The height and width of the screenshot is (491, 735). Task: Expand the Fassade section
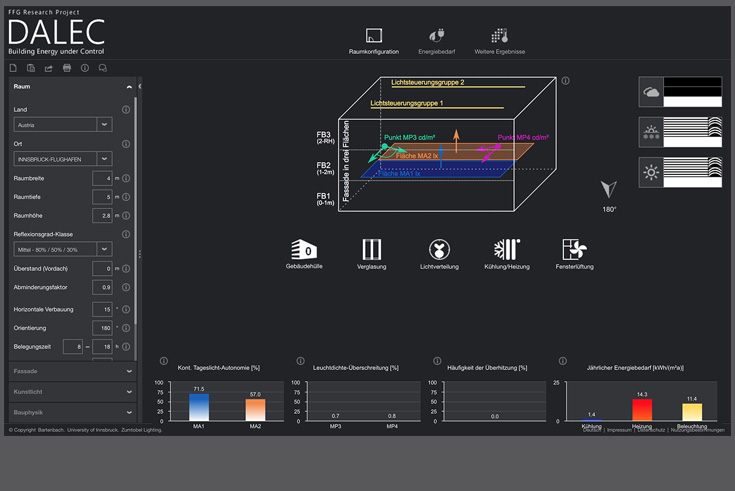coord(70,370)
